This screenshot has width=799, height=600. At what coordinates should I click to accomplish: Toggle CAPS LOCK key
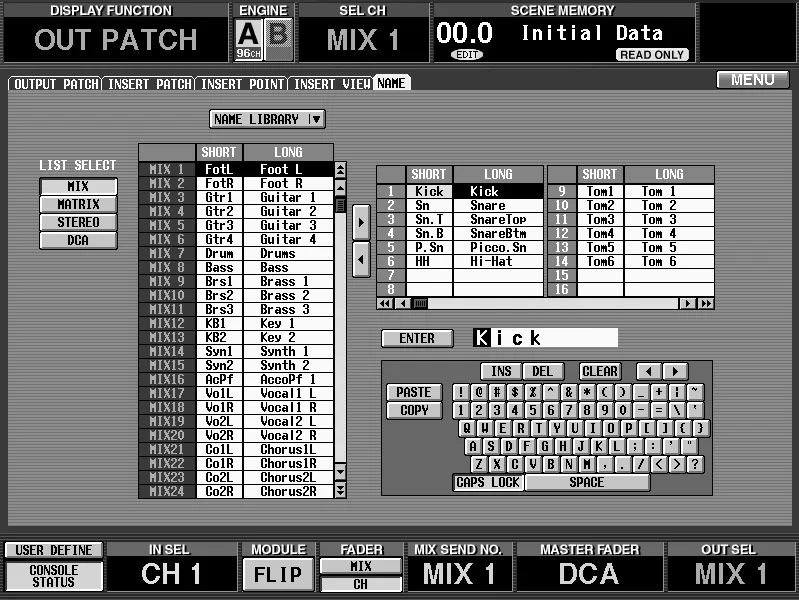[x=488, y=482]
